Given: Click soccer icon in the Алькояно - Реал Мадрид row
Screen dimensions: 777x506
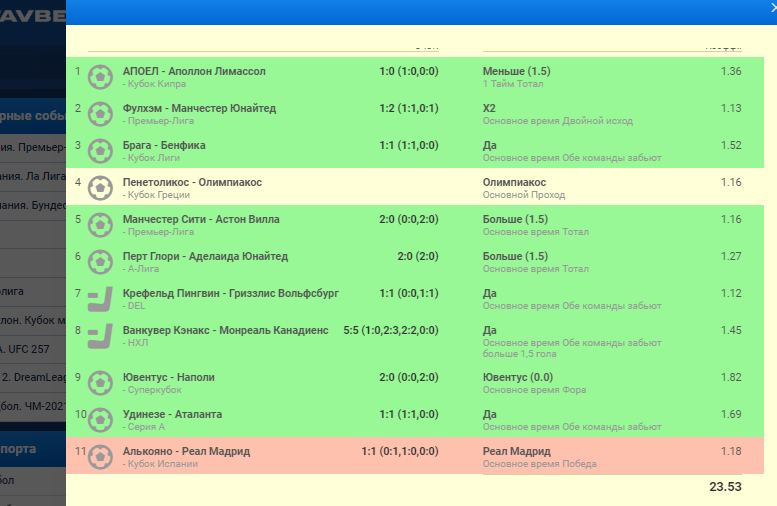Looking at the screenshot, I should (99, 457).
